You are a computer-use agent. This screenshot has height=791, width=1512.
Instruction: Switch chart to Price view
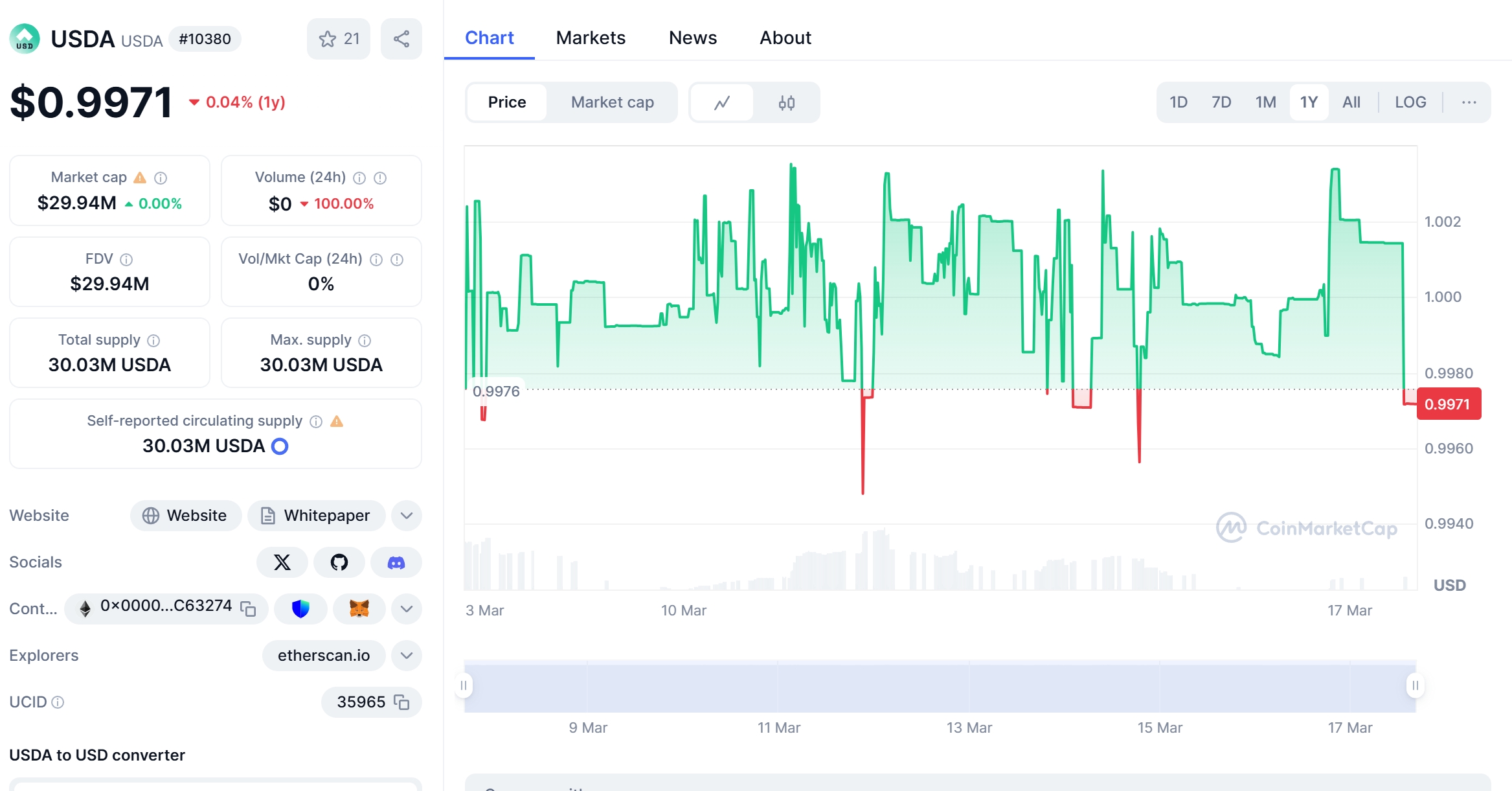click(x=507, y=102)
